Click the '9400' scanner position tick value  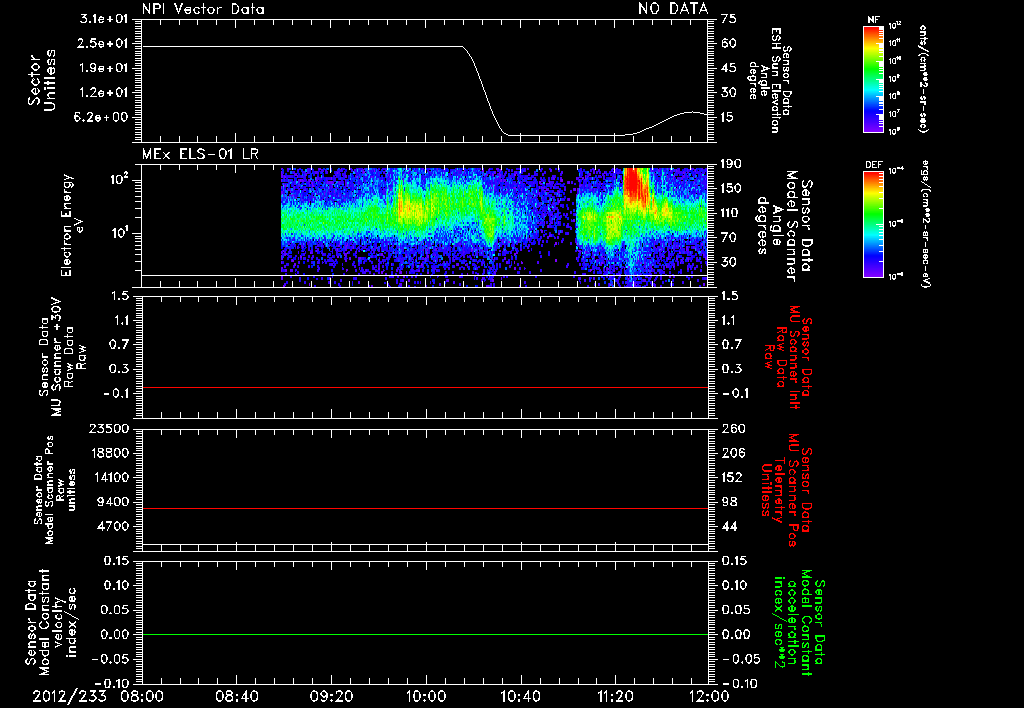pos(113,502)
